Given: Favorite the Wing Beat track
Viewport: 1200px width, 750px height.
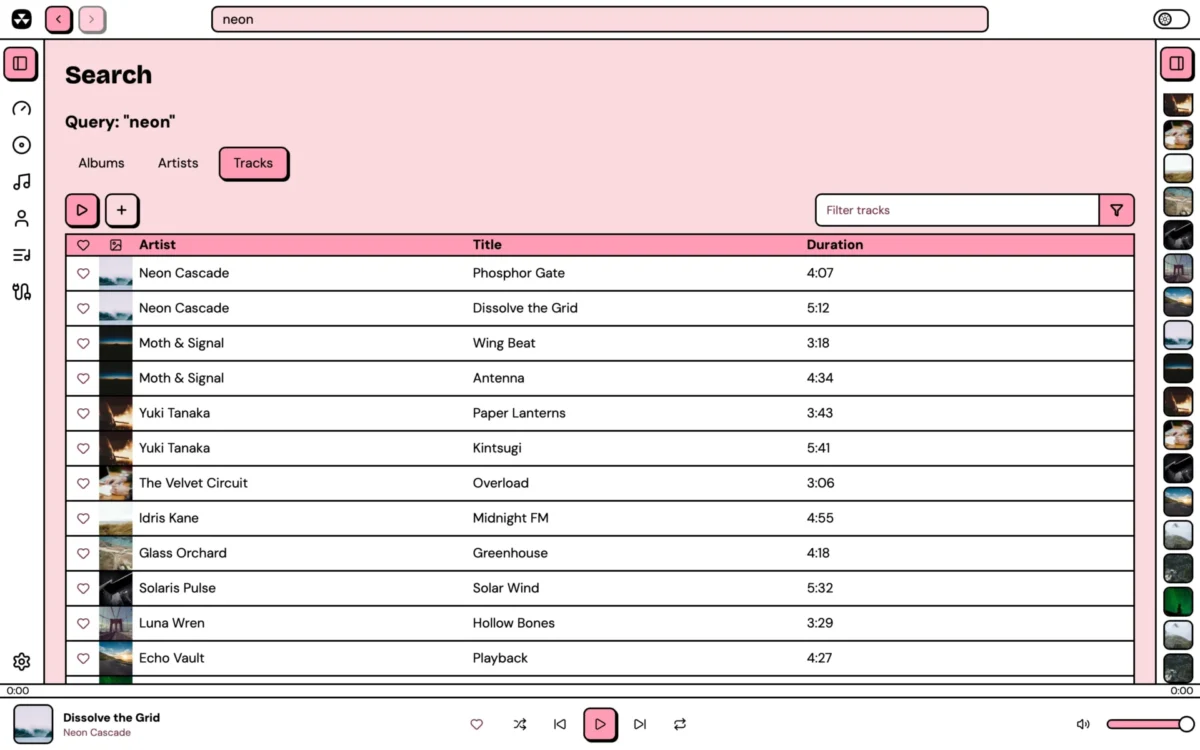Looking at the screenshot, I should (83, 343).
